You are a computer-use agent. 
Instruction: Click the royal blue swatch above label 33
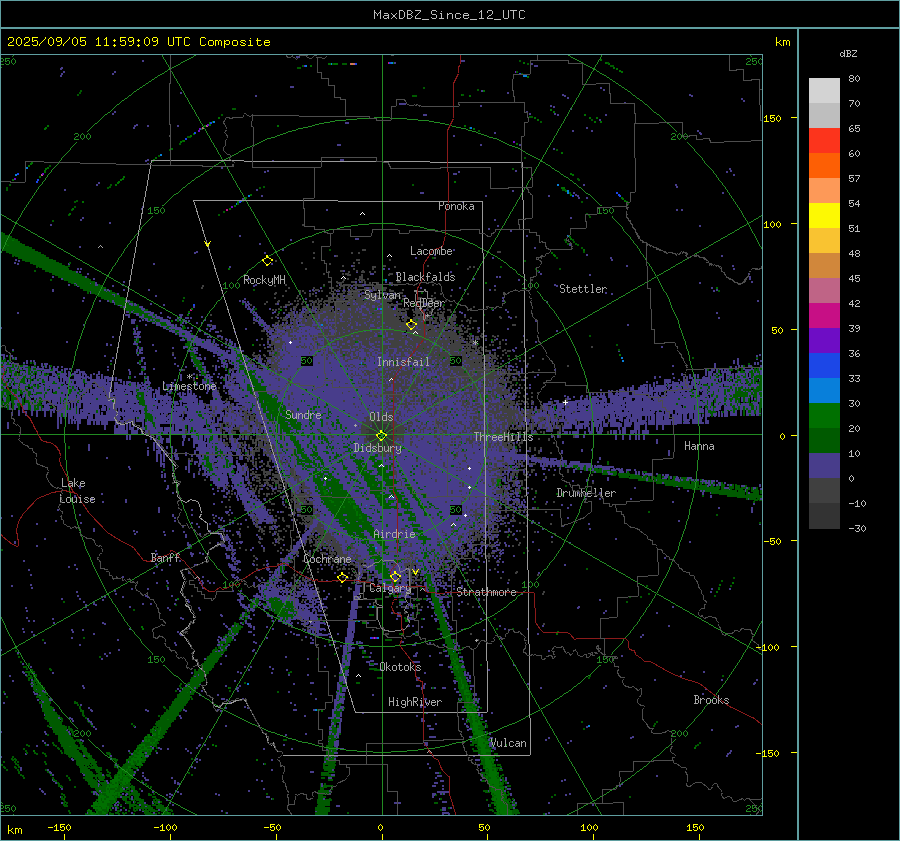click(x=824, y=365)
